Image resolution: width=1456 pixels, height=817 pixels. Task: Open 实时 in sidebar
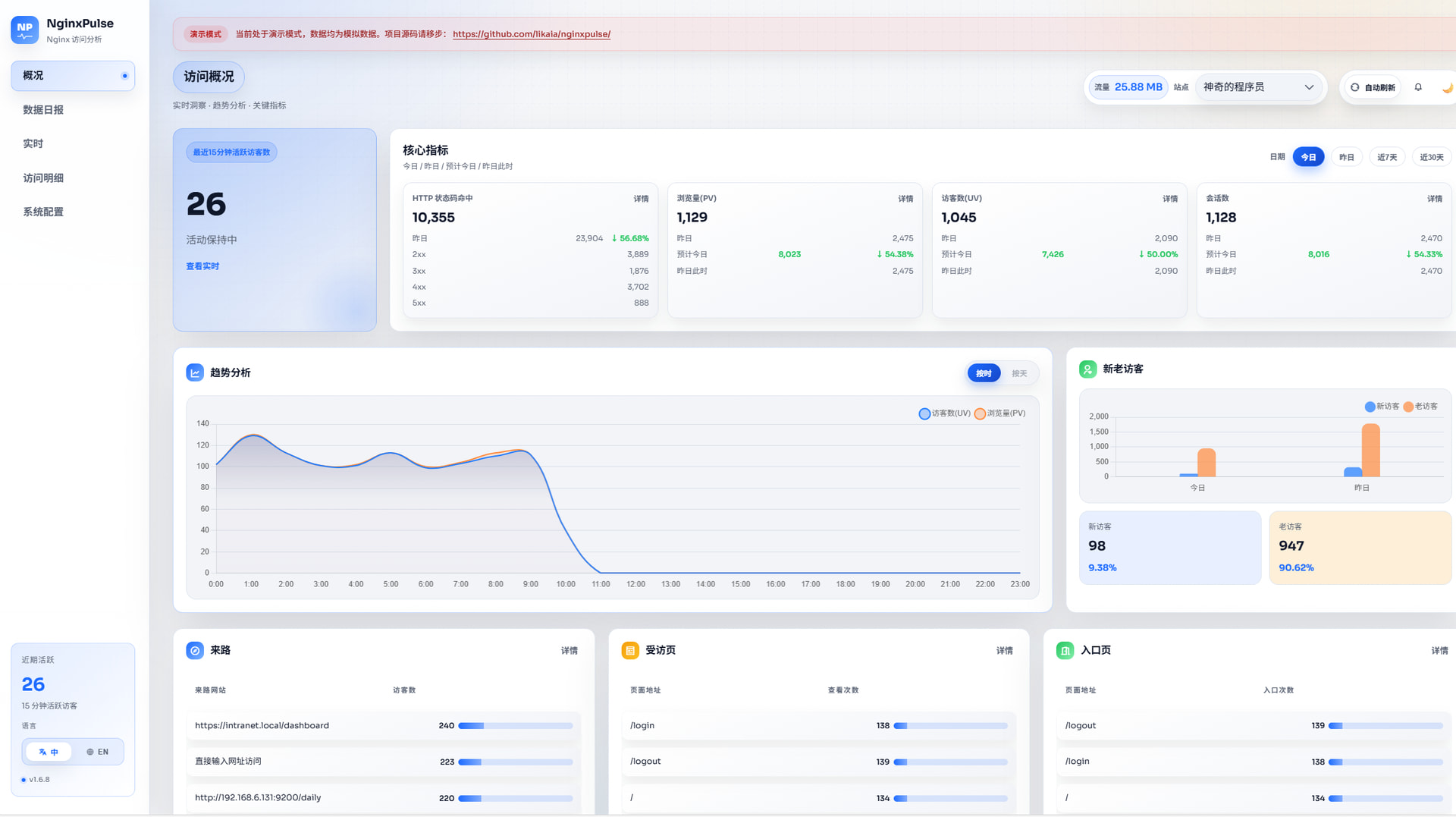[73, 144]
